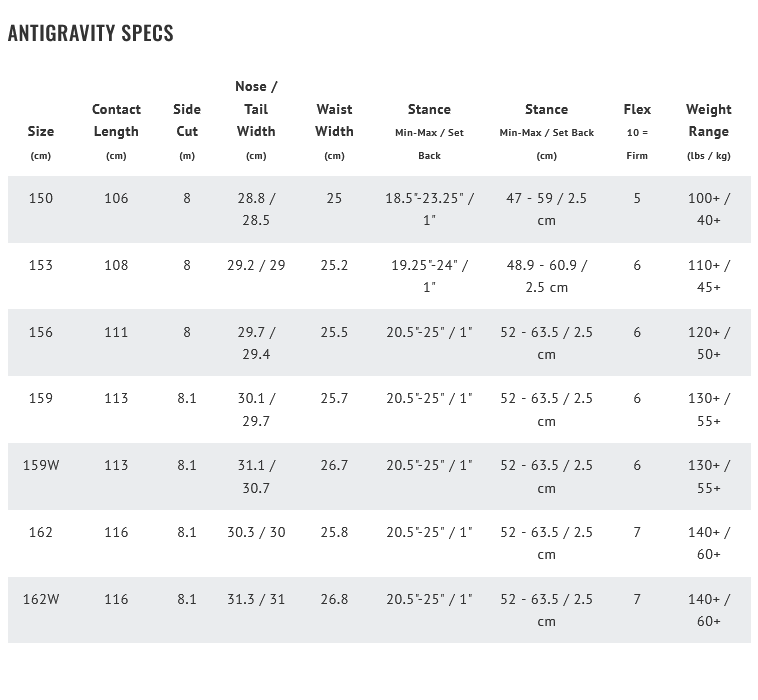The image size is (758, 700).
Task: Click the 156 size row label
Action: (x=41, y=332)
